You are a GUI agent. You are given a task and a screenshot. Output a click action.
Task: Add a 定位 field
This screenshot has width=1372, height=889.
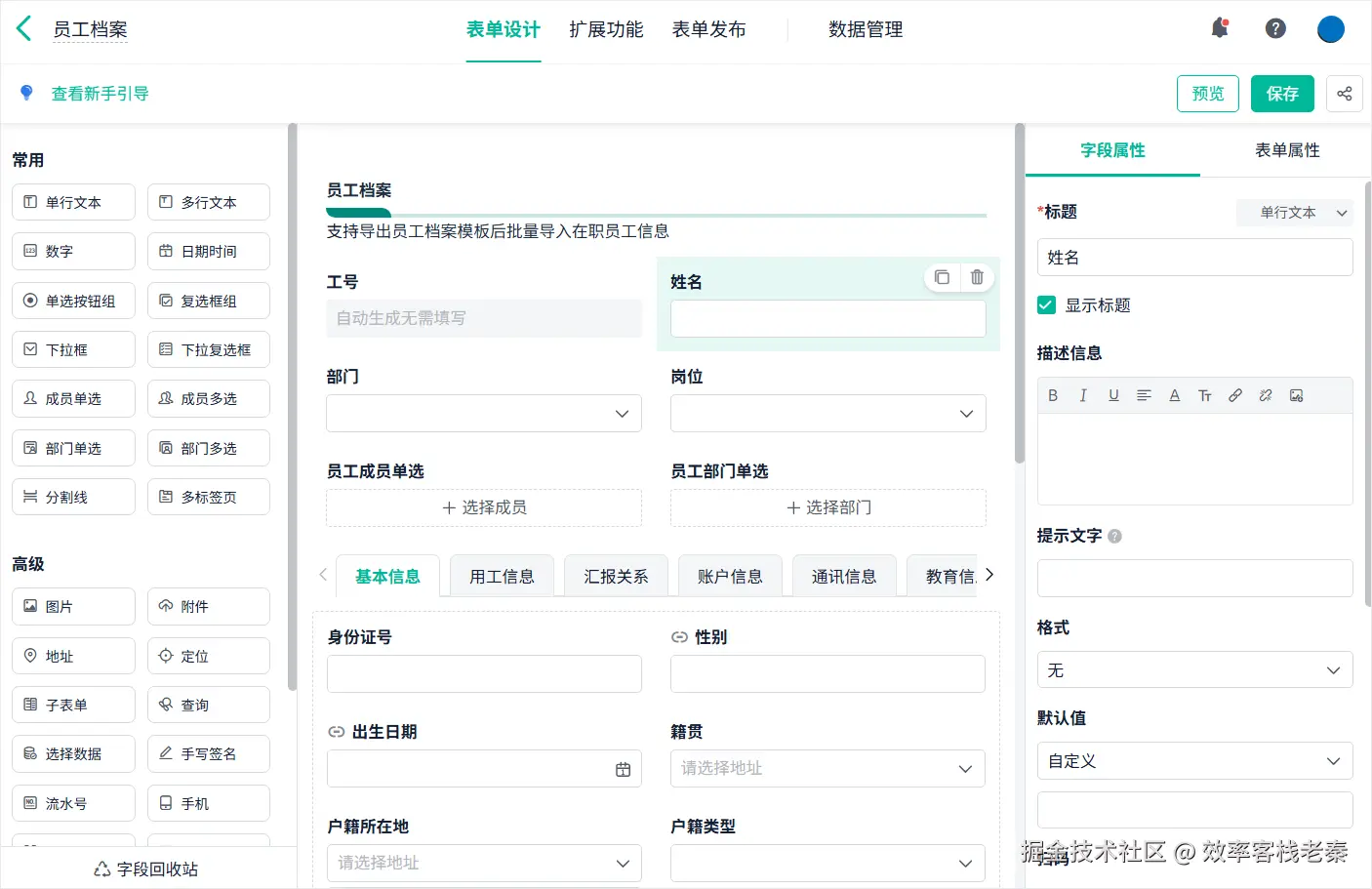pos(209,656)
